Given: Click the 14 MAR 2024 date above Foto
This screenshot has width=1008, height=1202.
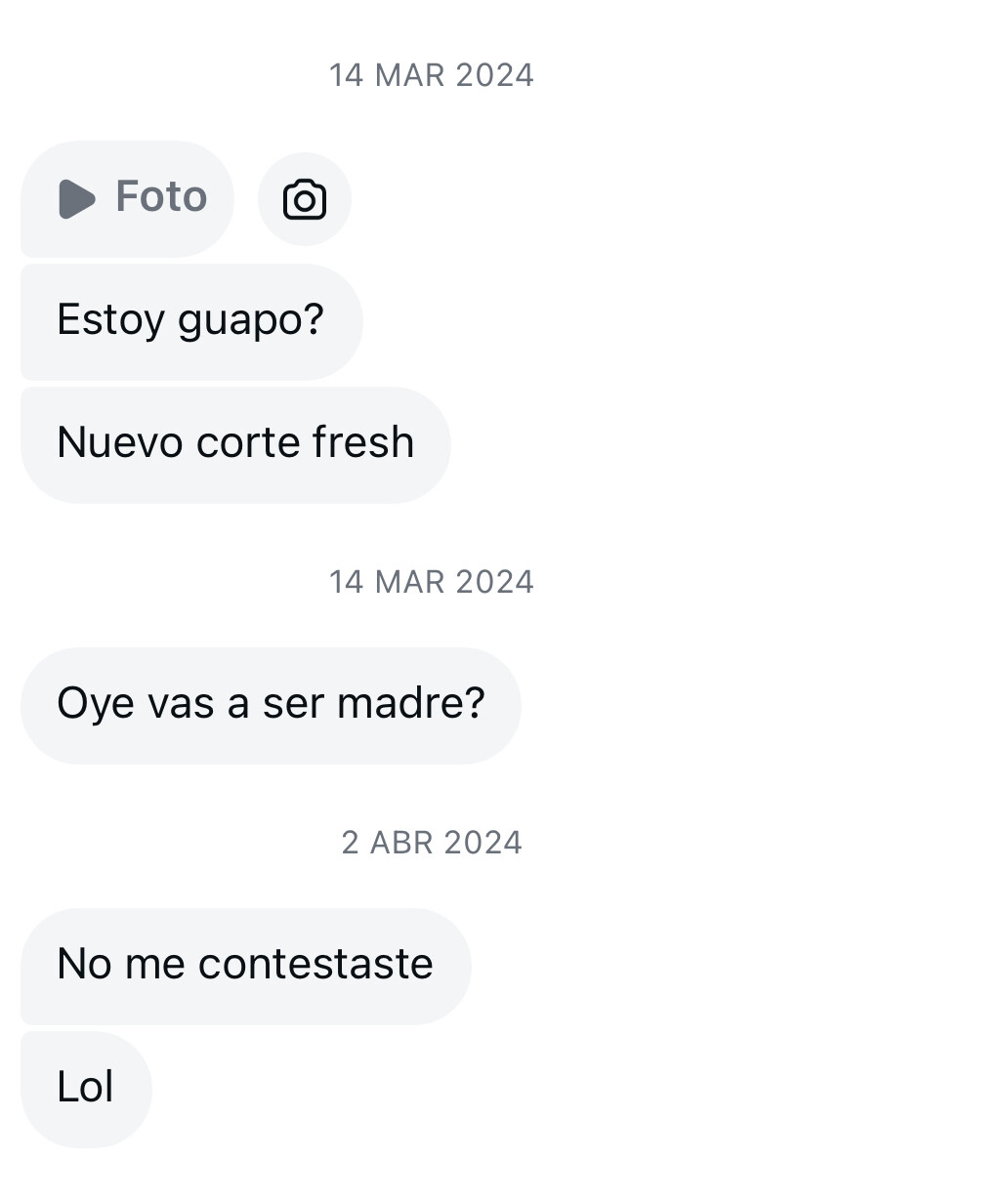Looking at the screenshot, I should tap(432, 75).
